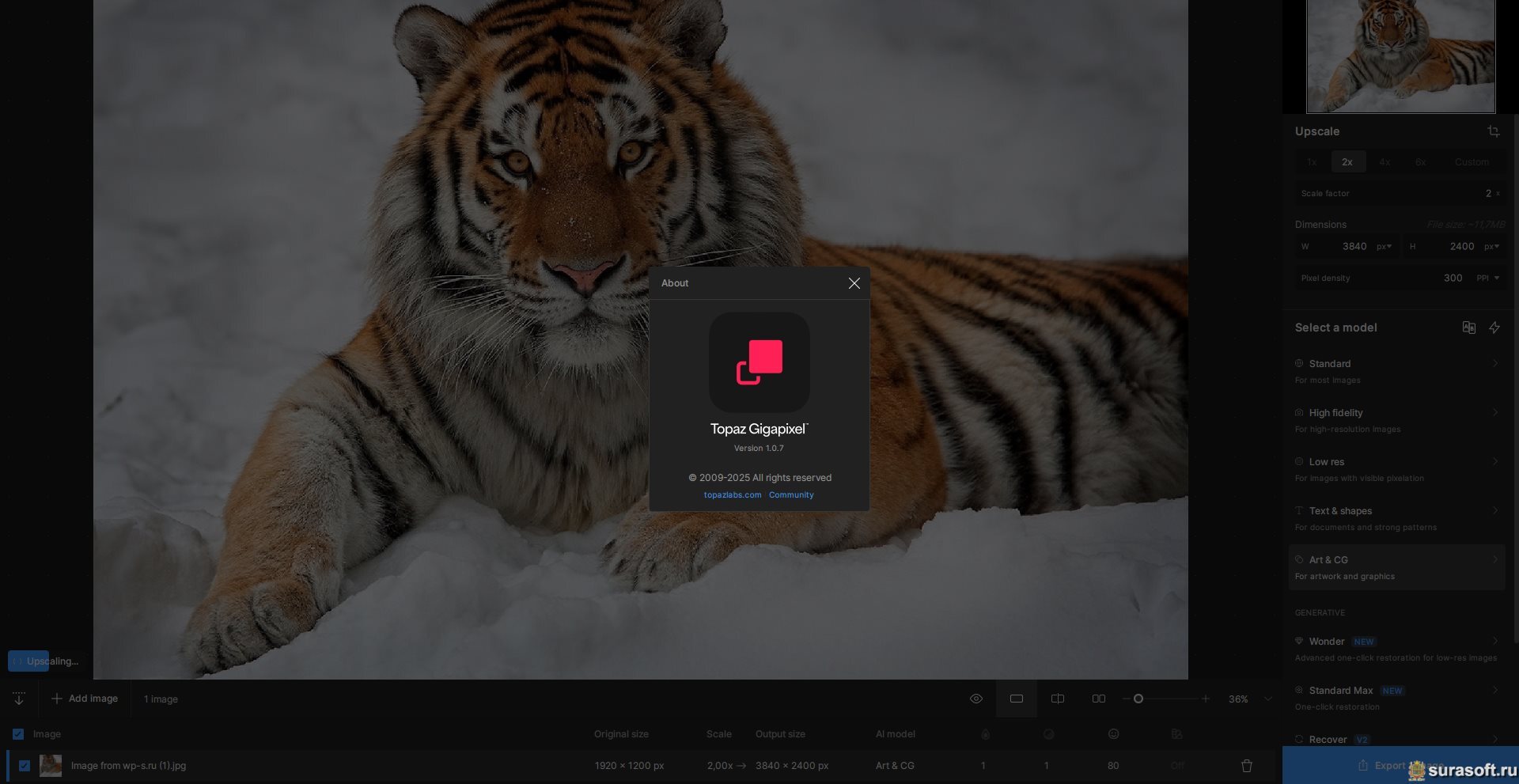The height and width of the screenshot is (784, 1519).
Task: Switch to split view layout
Action: [1058, 699]
